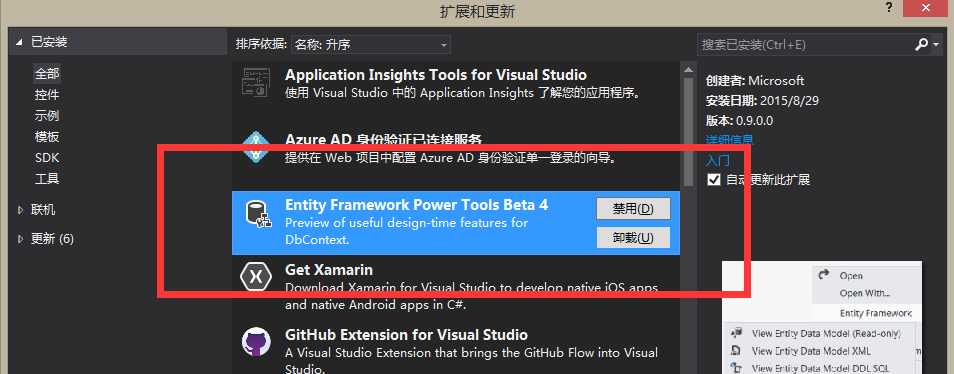Expand the 更新 (6) tree section
This screenshot has height=374, width=954.
coord(21,238)
